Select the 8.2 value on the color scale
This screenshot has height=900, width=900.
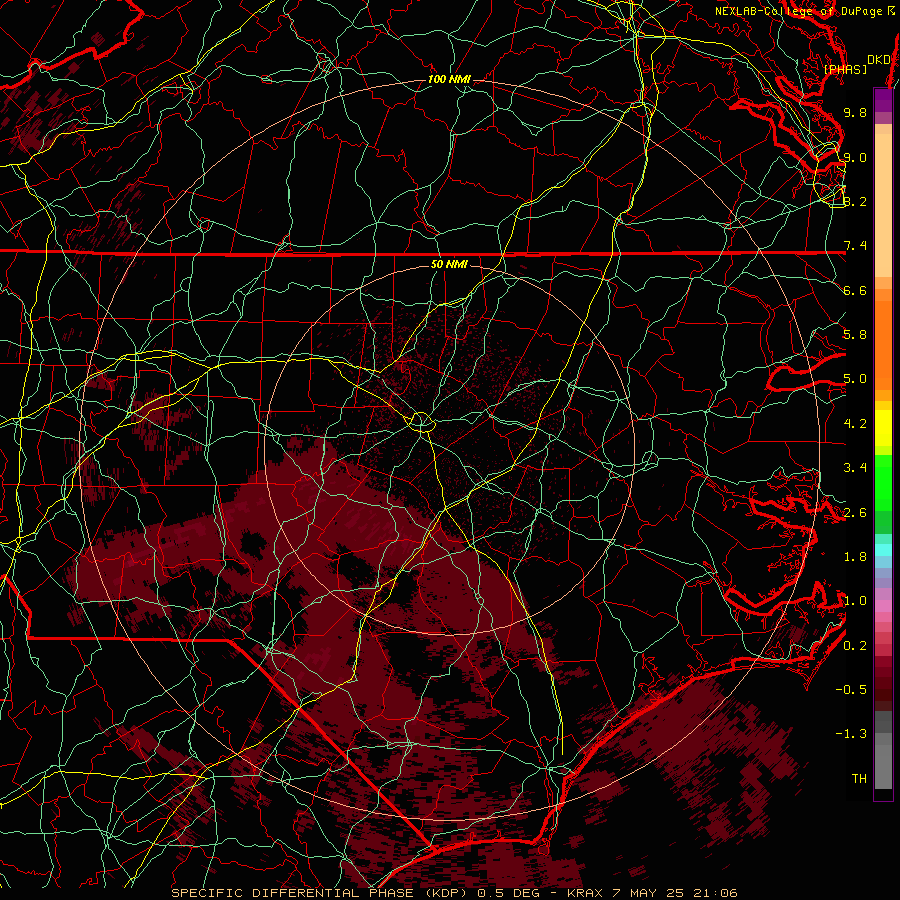pyautogui.click(x=855, y=201)
